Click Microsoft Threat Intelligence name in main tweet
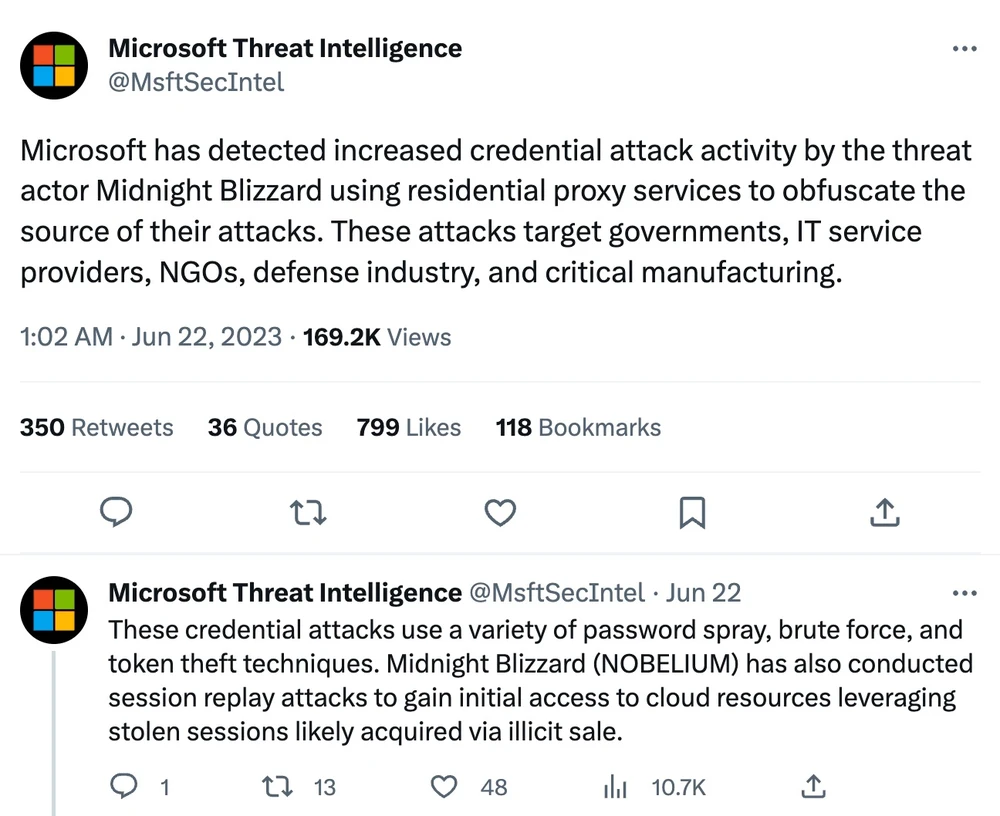1000x816 pixels. click(285, 48)
